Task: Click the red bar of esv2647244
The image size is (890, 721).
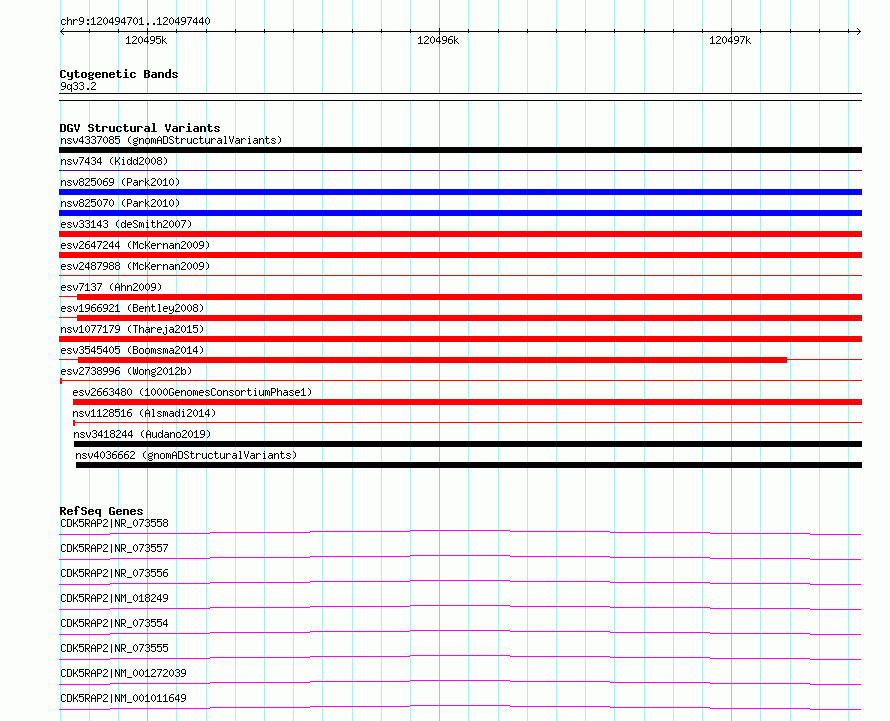Action: tap(460, 255)
